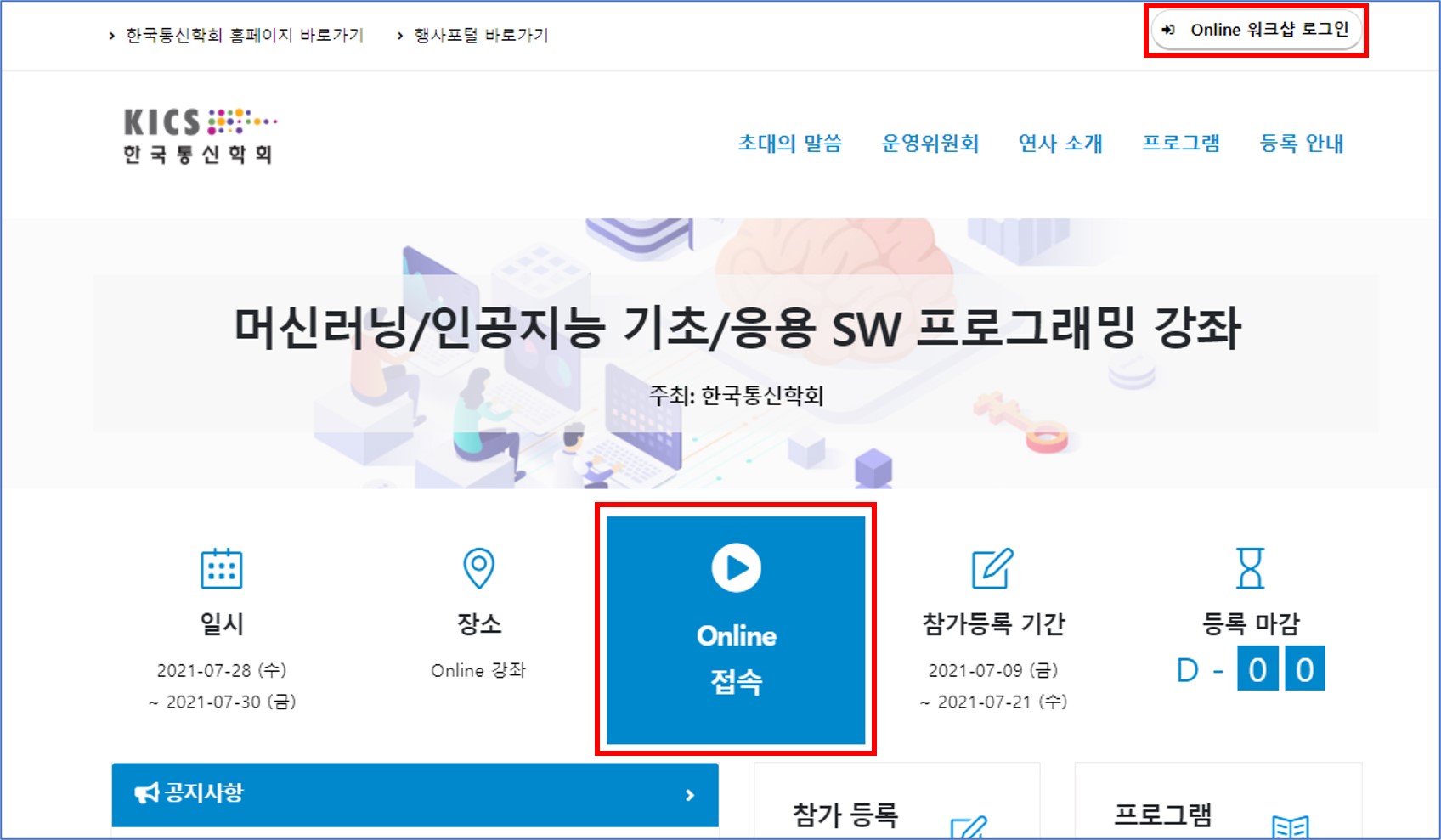Click the edit pencil icon above 참가등록 기간
The image size is (1441, 840).
point(992,568)
